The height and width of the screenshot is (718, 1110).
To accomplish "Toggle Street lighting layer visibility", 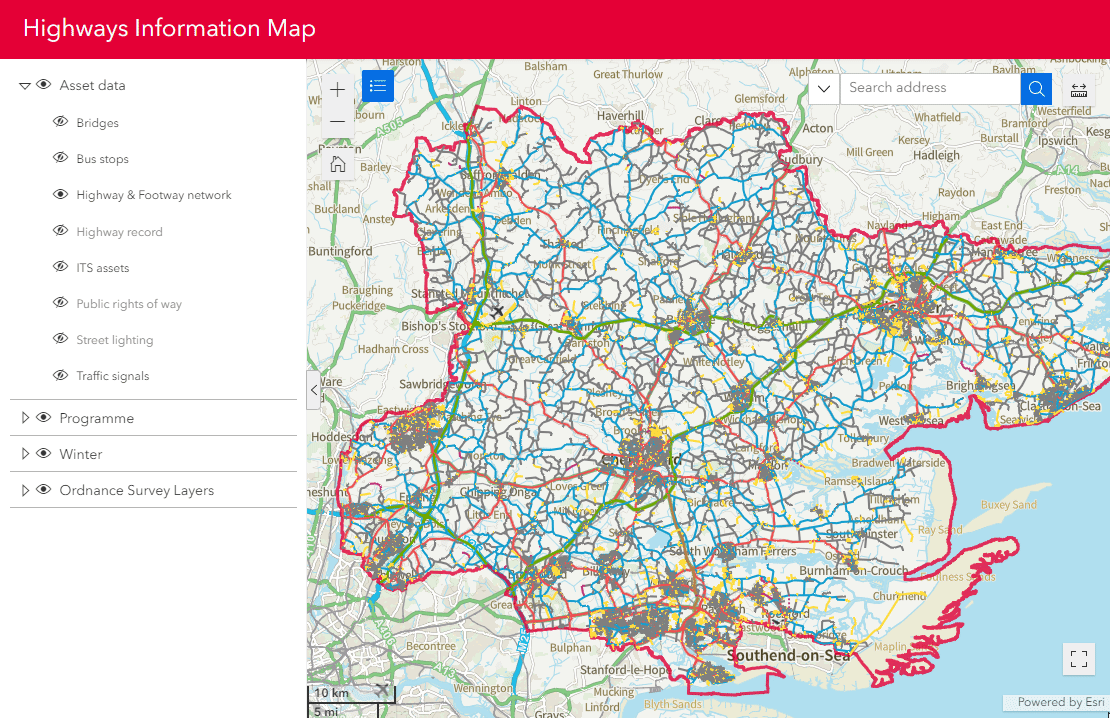I will tap(60, 340).
